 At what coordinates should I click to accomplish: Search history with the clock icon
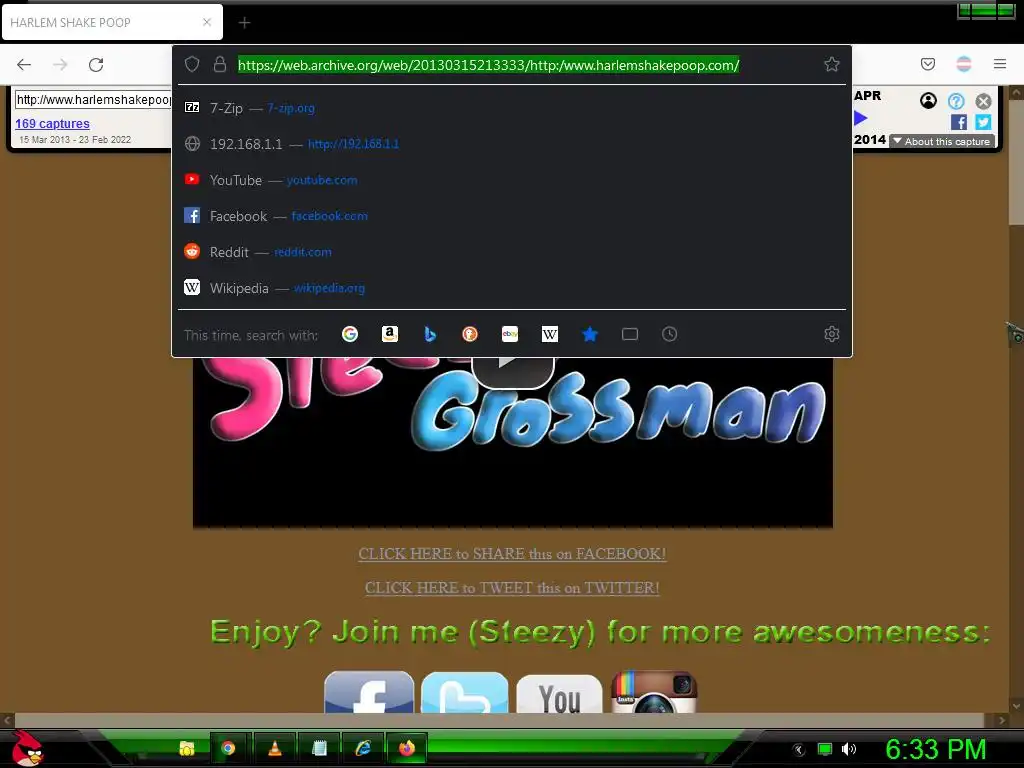[x=669, y=334]
